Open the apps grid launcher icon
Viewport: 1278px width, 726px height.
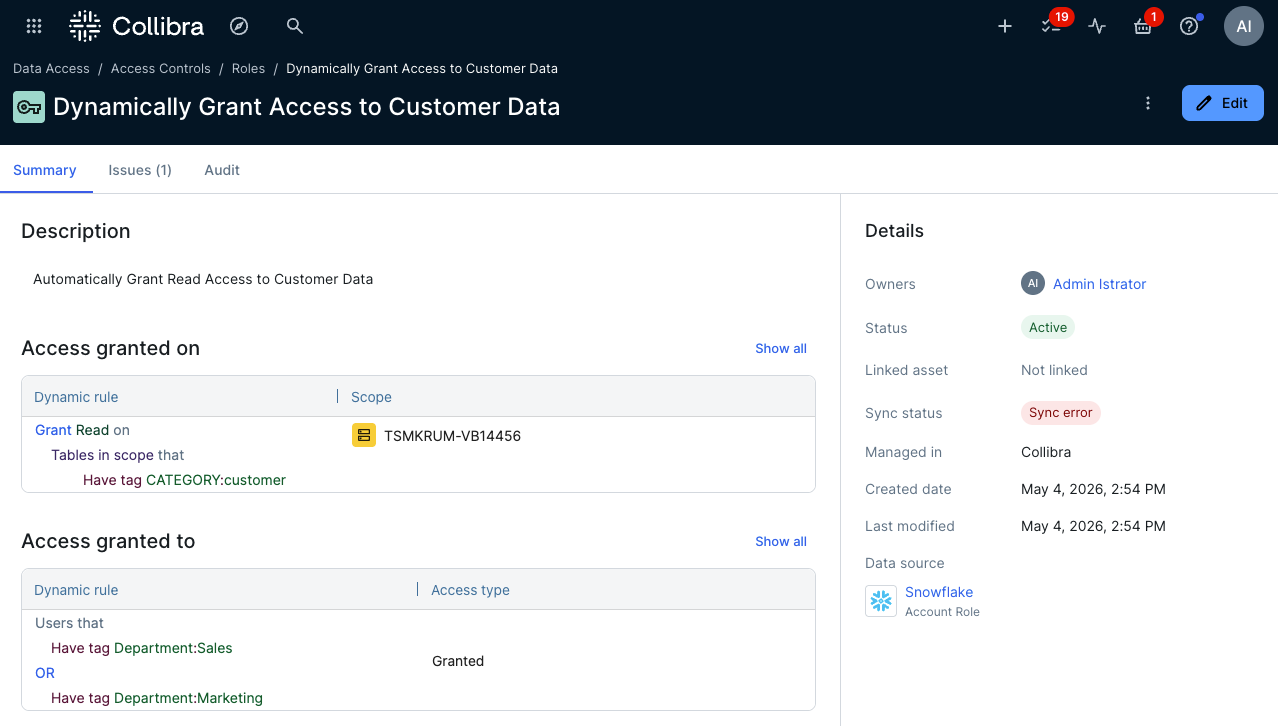pos(34,26)
